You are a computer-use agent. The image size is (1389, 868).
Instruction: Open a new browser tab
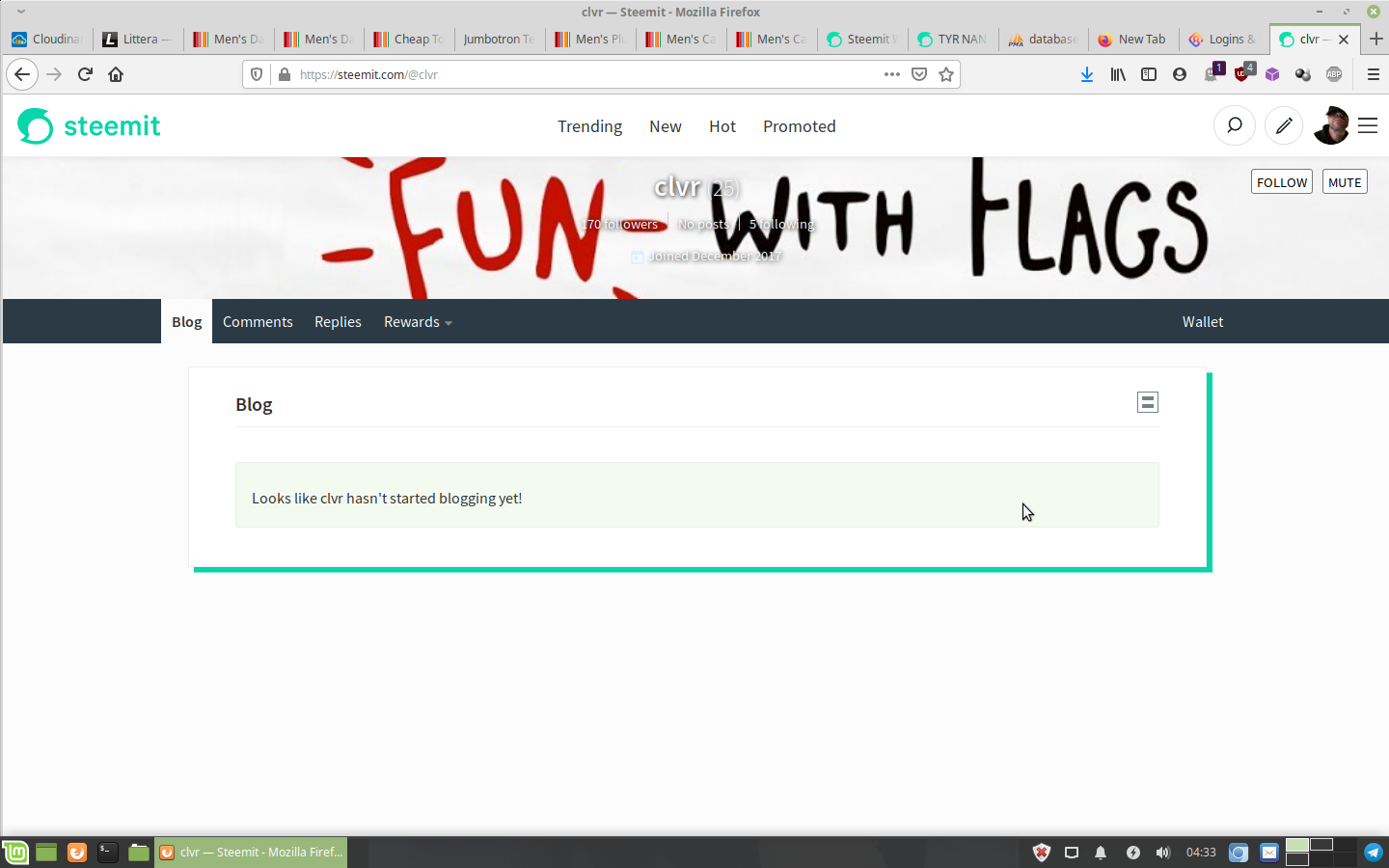point(1376,40)
